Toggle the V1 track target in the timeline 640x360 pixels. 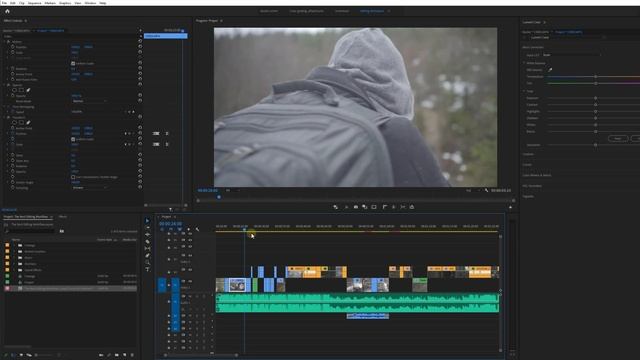pyautogui.click(x=175, y=284)
